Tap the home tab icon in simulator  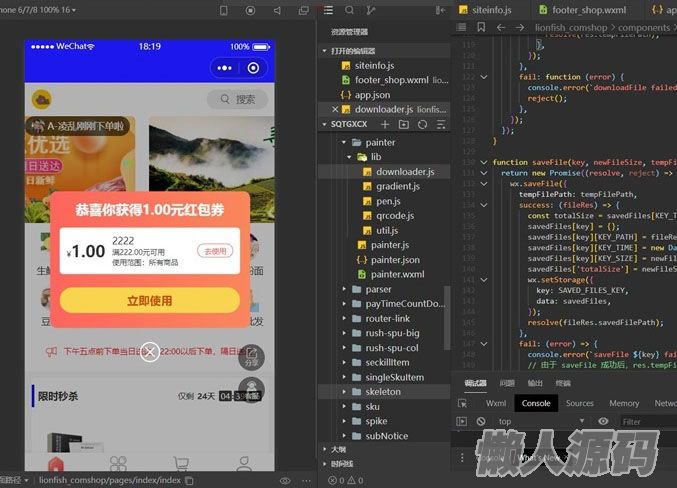[x=56, y=466]
